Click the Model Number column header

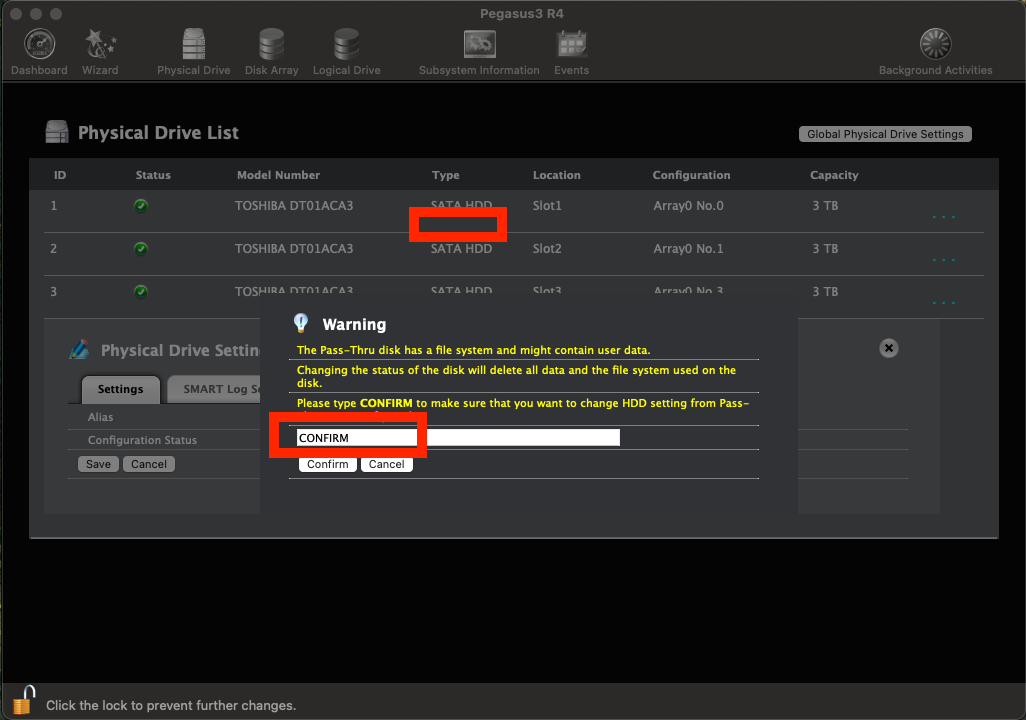278,175
